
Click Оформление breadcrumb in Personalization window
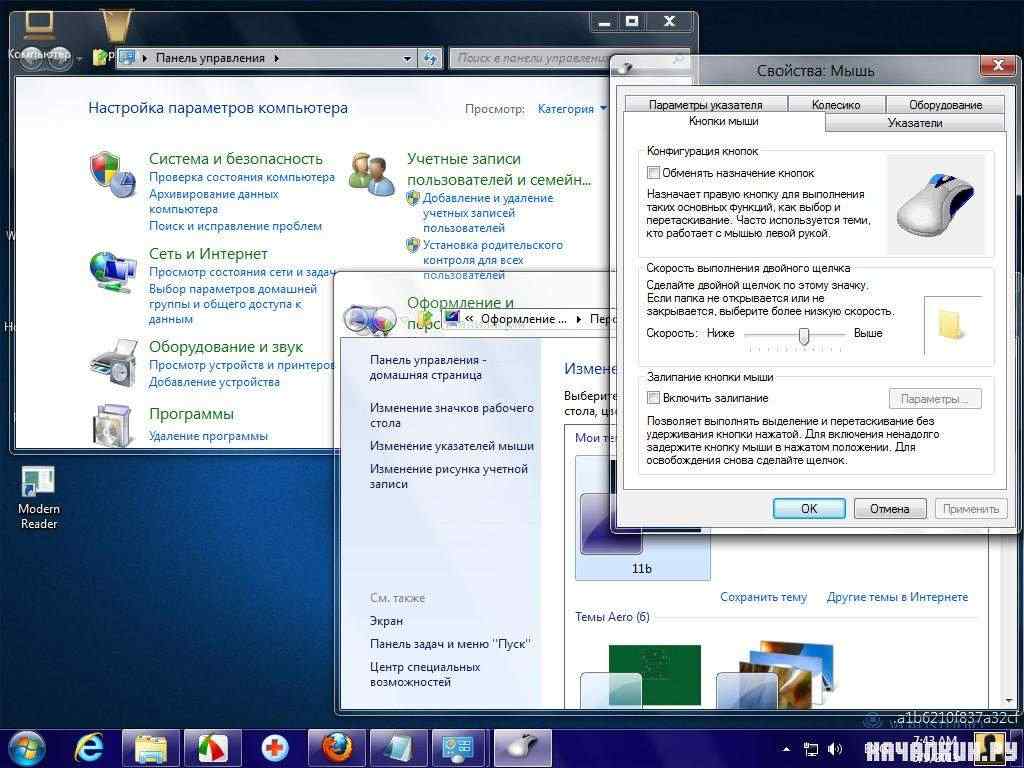(523, 319)
